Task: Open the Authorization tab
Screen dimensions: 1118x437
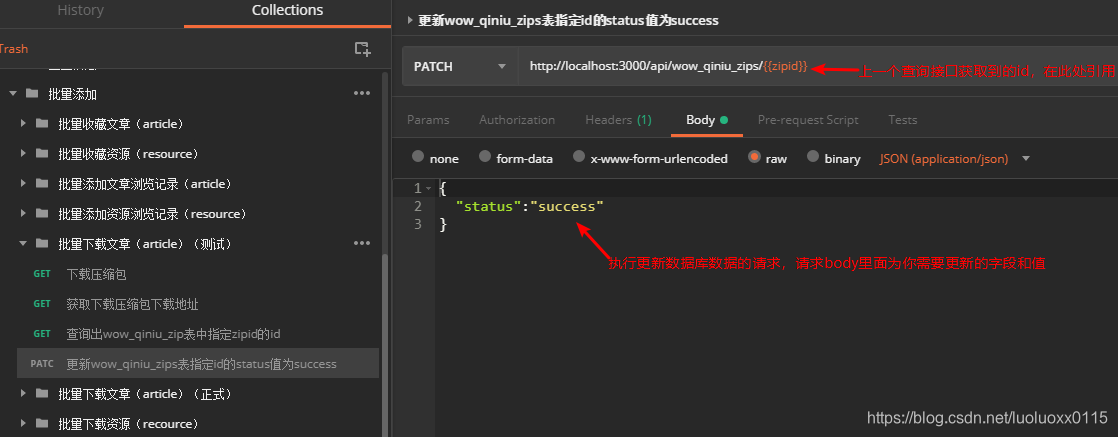Action: [x=517, y=120]
